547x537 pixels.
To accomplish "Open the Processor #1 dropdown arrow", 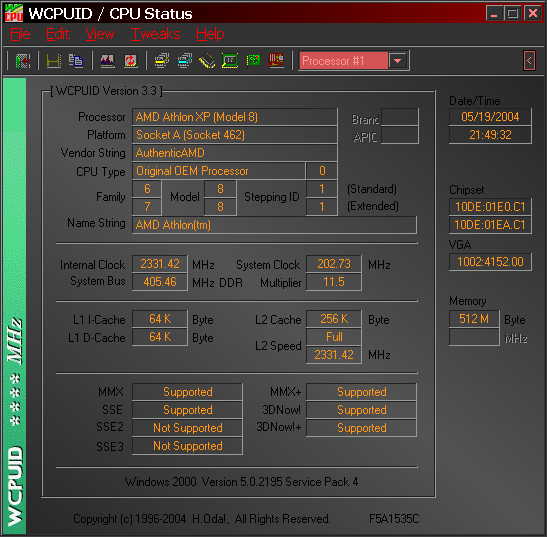I will (397, 61).
